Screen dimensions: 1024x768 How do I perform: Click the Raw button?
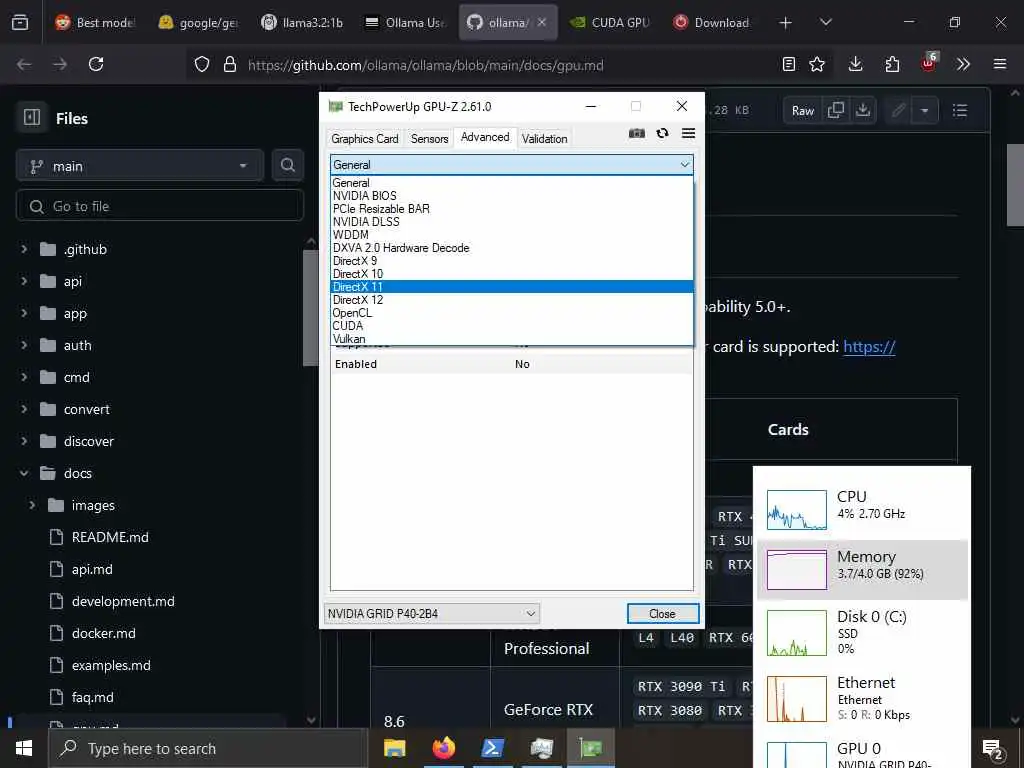click(x=803, y=110)
